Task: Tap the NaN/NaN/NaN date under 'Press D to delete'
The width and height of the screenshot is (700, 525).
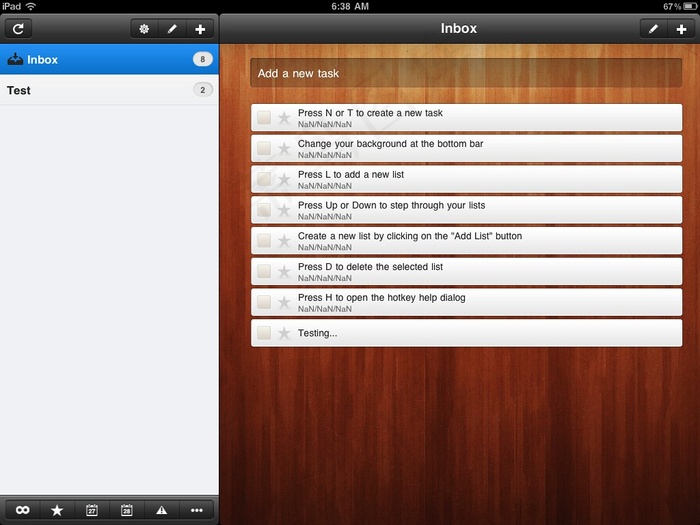Action: pyautogui.click(x=325, y=278)
